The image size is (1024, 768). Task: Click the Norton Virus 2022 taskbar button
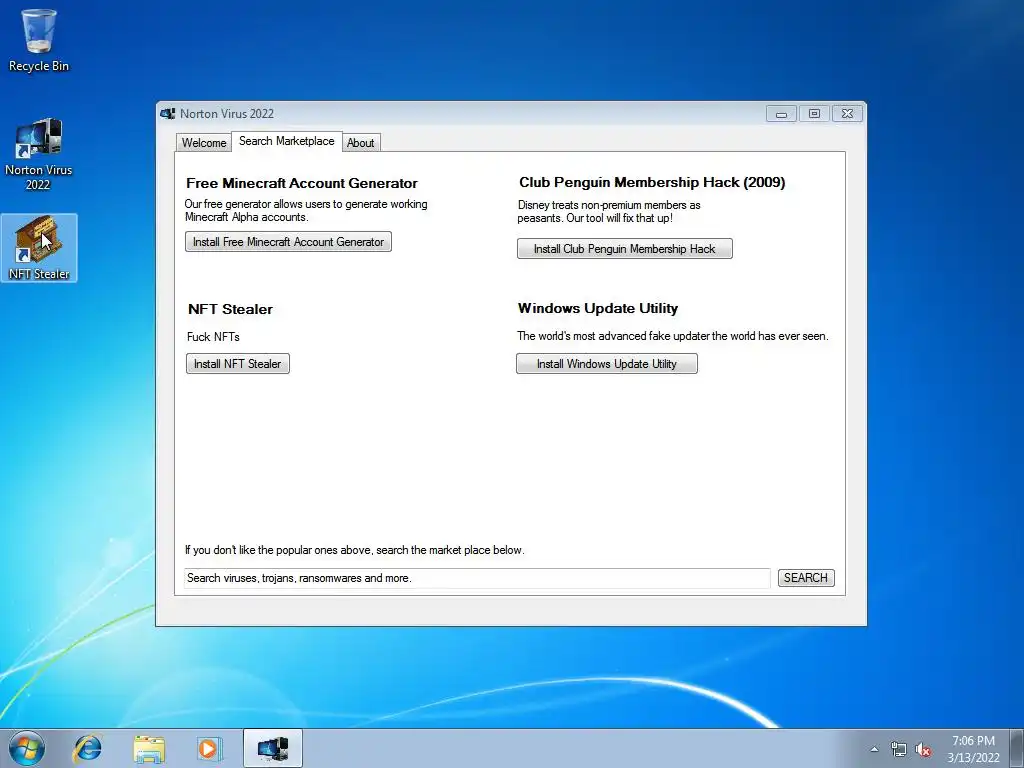point(272,748)
